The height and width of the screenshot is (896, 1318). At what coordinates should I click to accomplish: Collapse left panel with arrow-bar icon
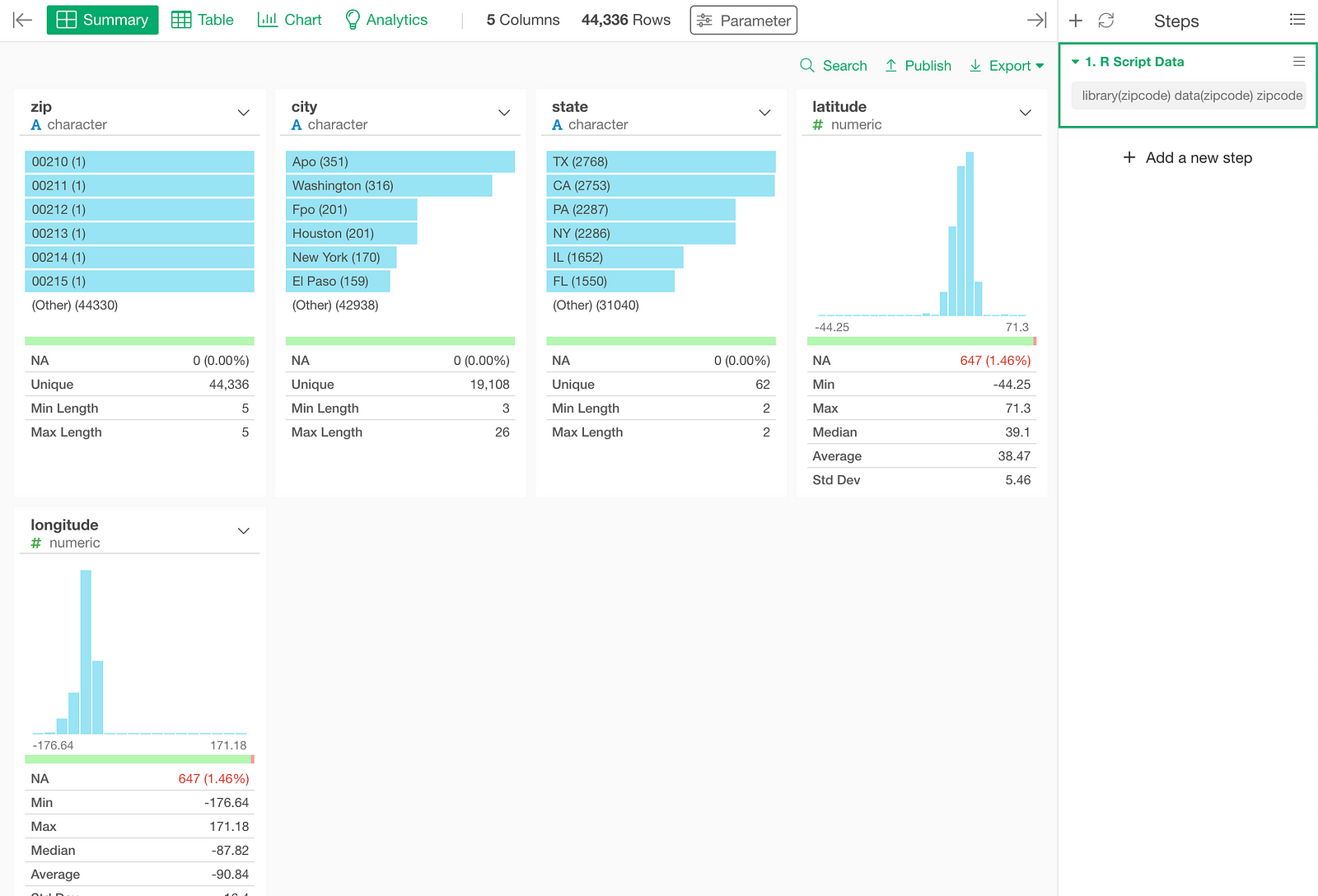coord(22,20)
